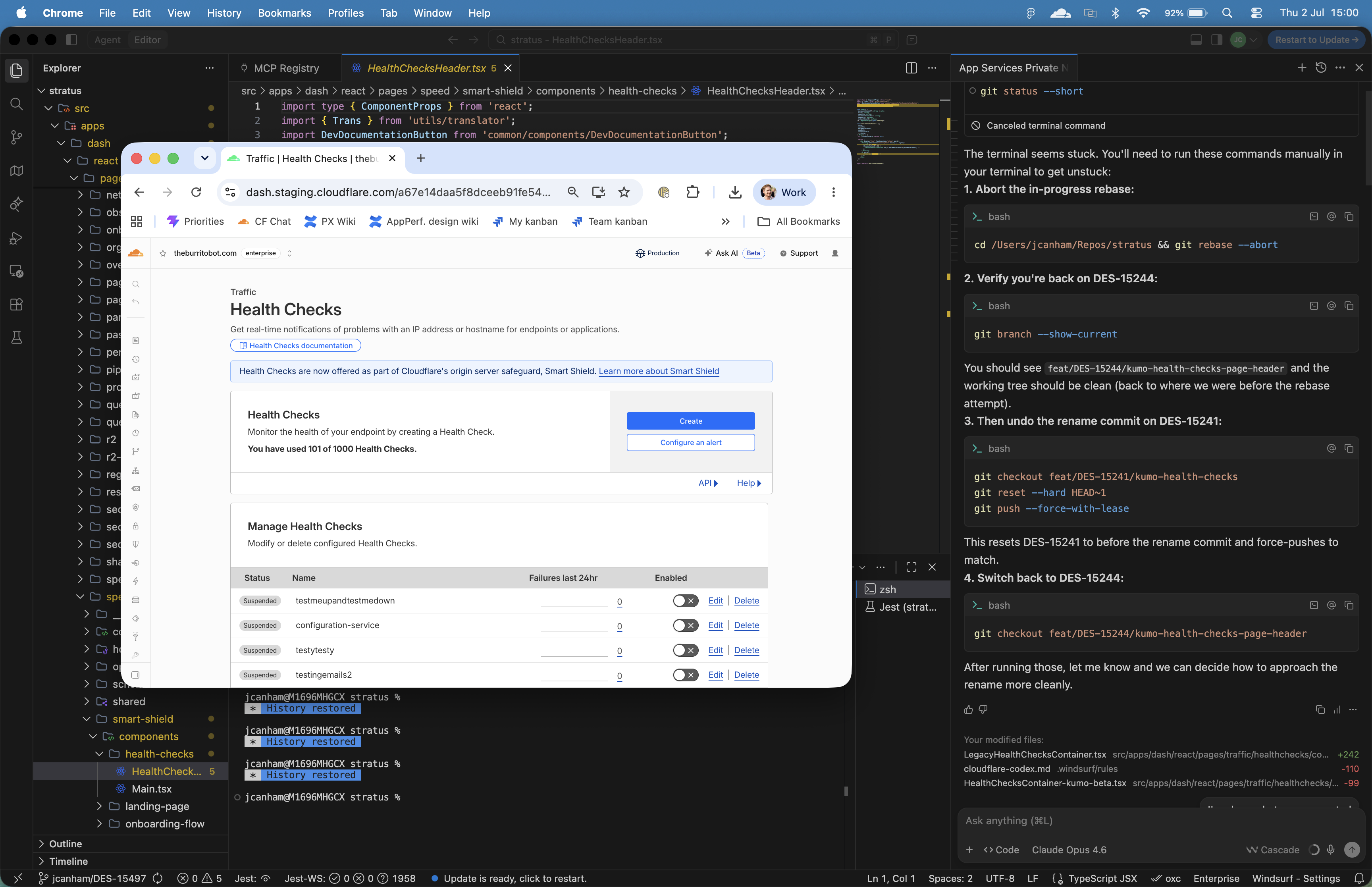Collapse the stratus root folder
The height and width of the screenshot is (887, 1372).
pyautogui.click(x=41, y=91)
